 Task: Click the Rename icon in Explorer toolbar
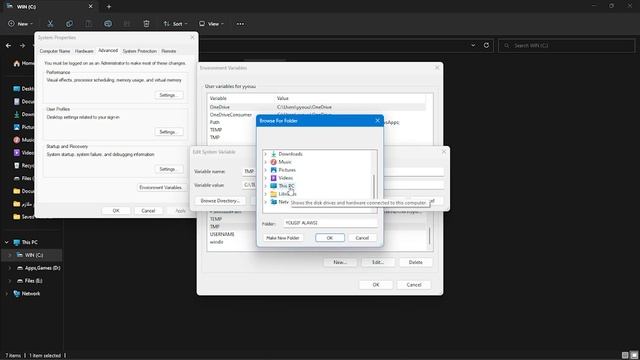(108, 24)
